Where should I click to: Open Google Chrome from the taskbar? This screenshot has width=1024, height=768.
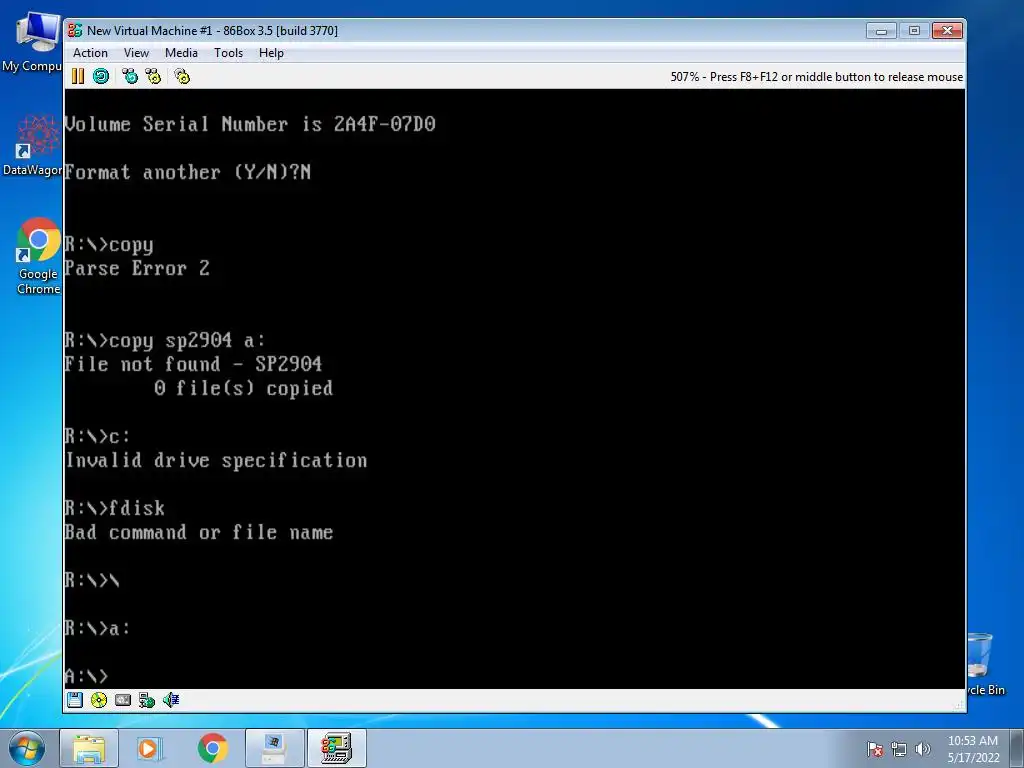point(212,748)
